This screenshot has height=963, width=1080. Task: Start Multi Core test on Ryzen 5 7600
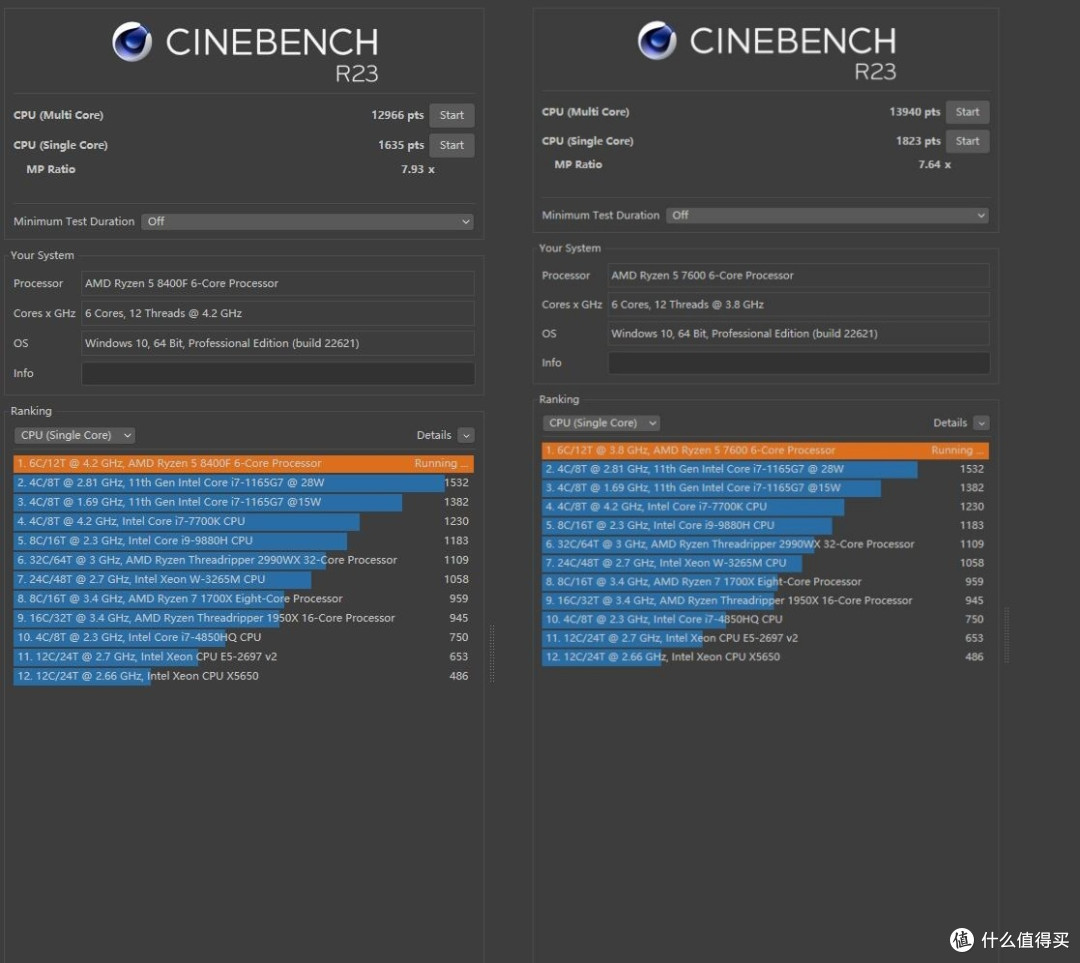(967, 112)
